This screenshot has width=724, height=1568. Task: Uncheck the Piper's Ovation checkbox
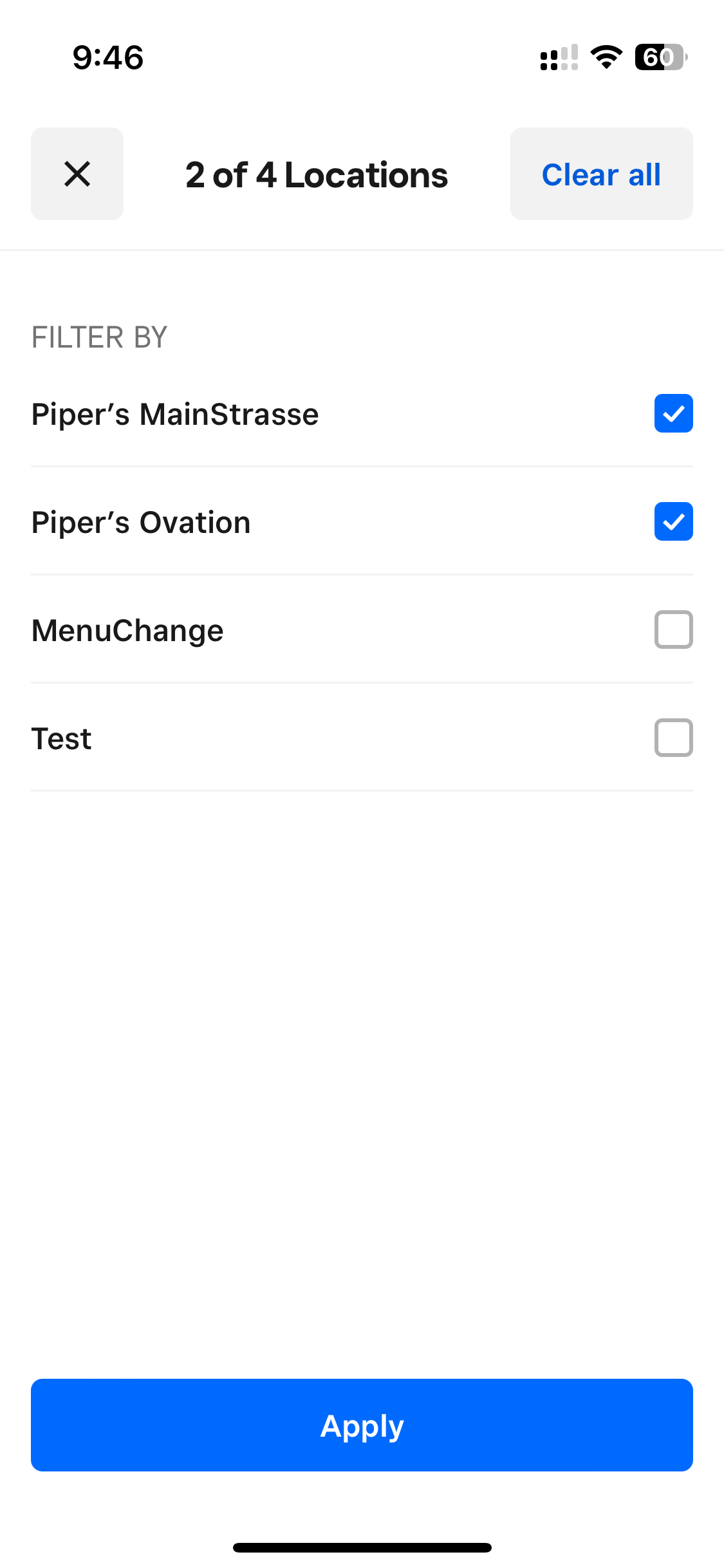pos(673,521)
